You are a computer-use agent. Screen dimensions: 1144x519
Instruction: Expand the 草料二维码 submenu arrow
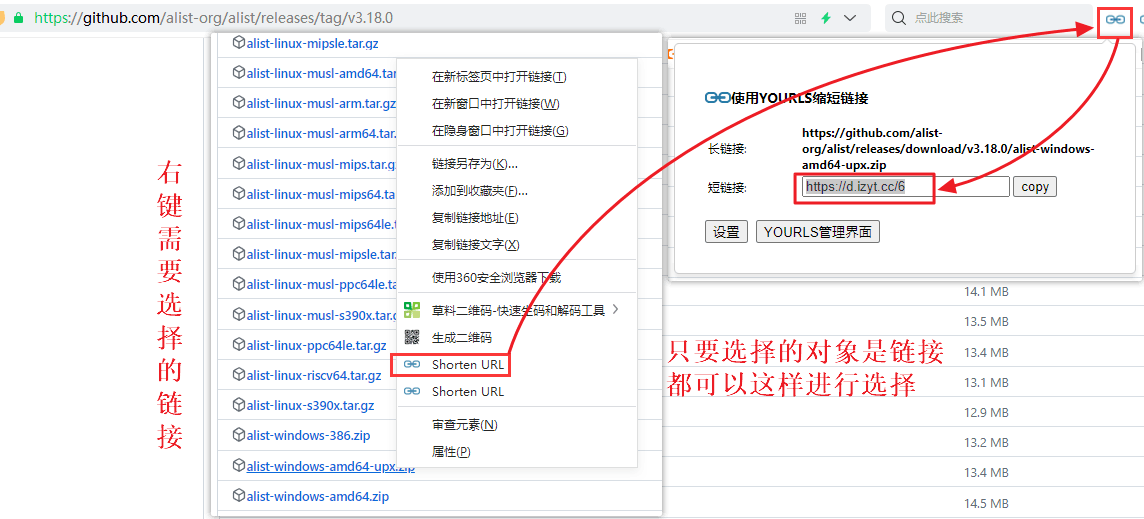[x=616, y=310]
